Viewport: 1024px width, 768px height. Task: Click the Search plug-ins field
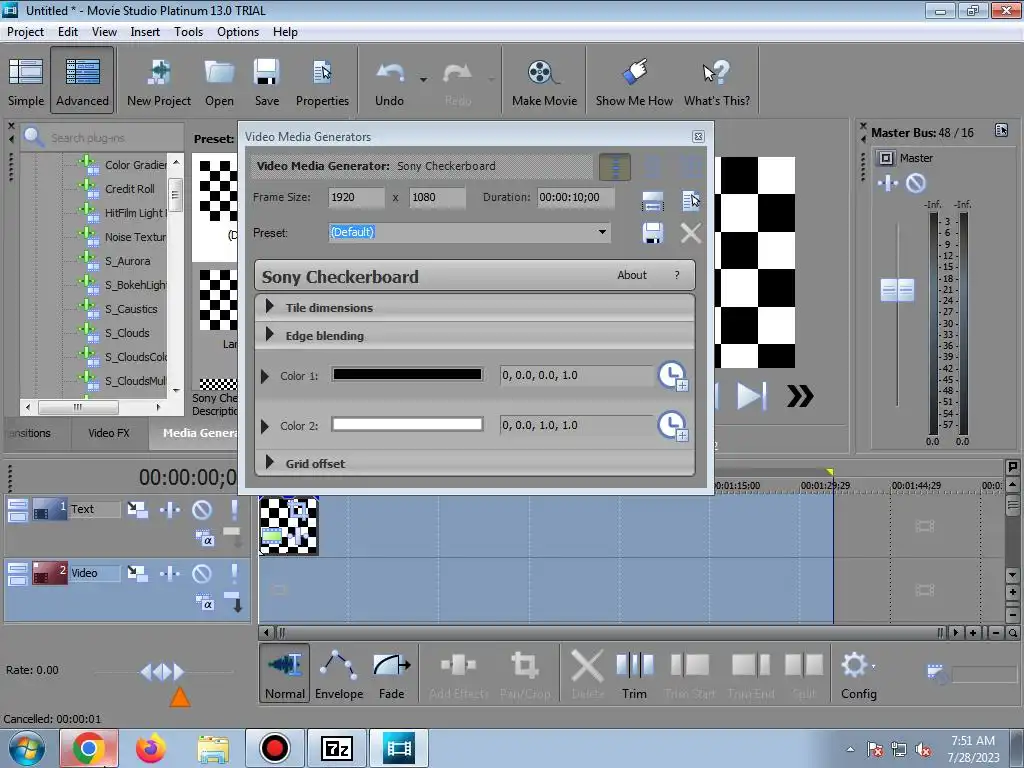101,138
